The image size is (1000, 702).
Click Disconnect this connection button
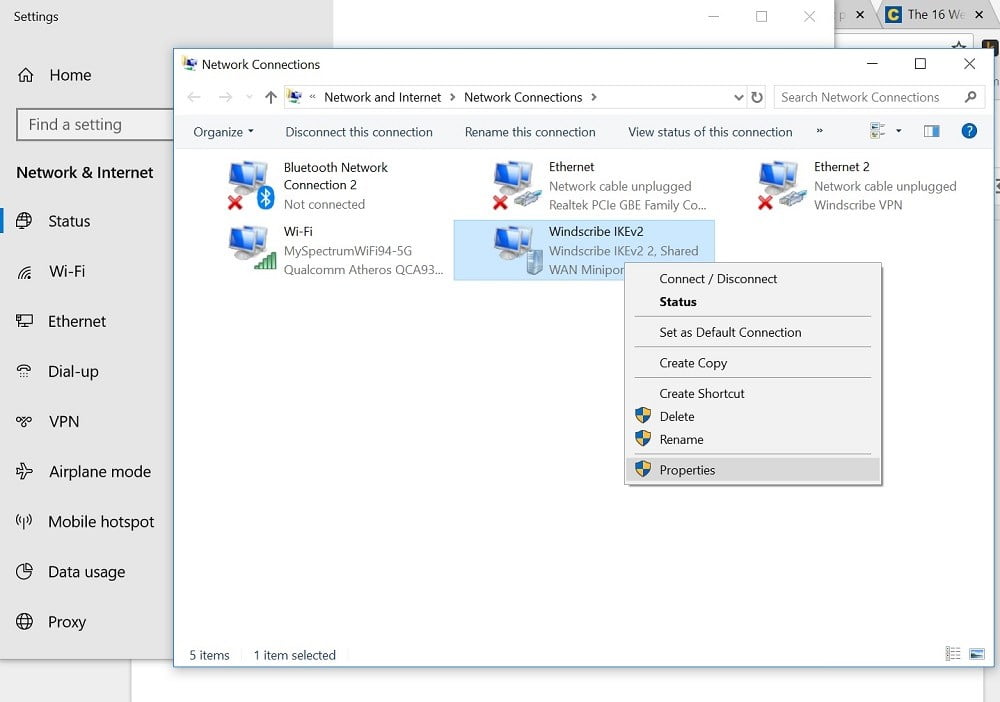click(359, 132)
